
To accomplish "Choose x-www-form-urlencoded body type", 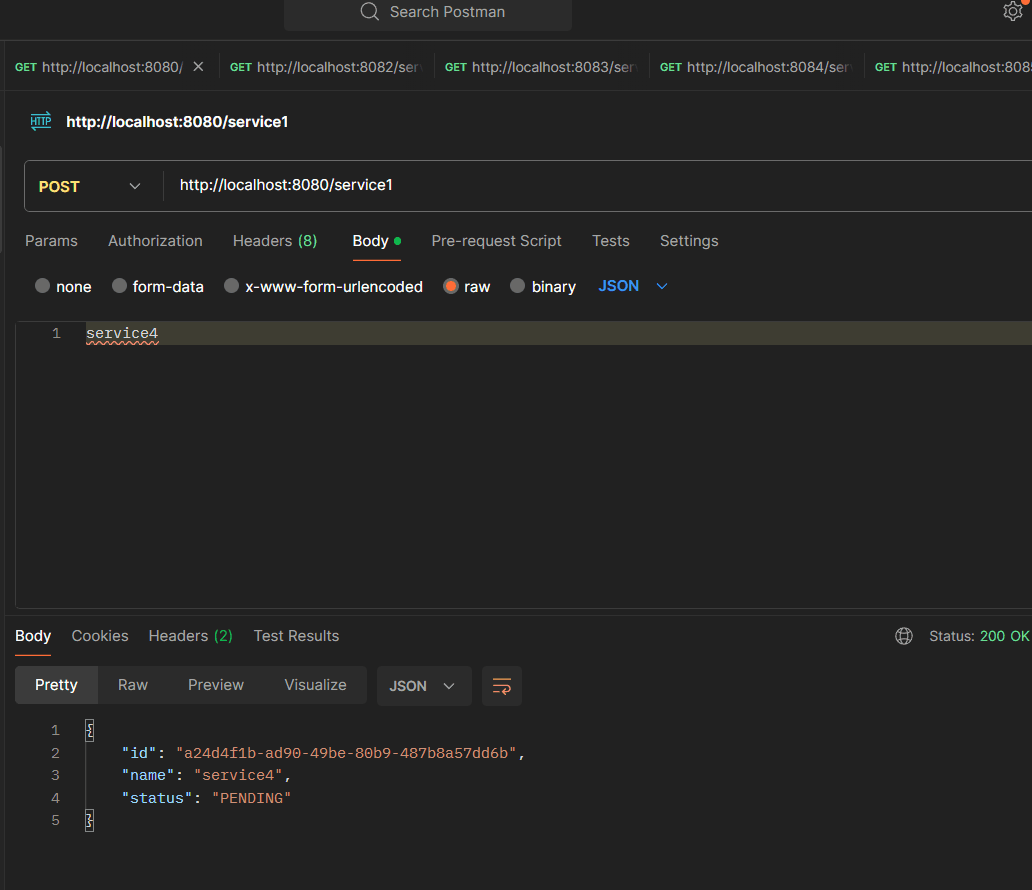I will click(x=232, y=286).
